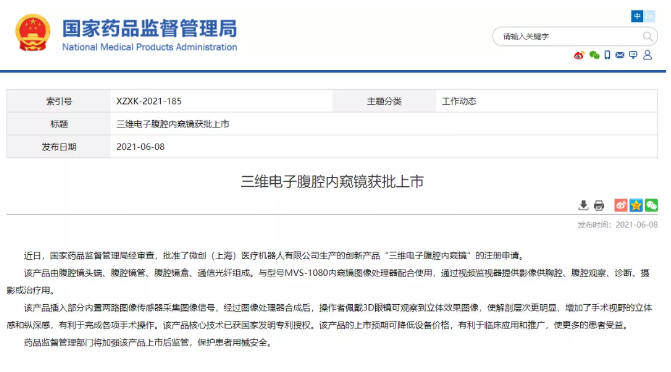Image resolution: width=671 pixels, height=372 pixels.
Task: Click the 标题 row label
Action: (x=59, y=124)
